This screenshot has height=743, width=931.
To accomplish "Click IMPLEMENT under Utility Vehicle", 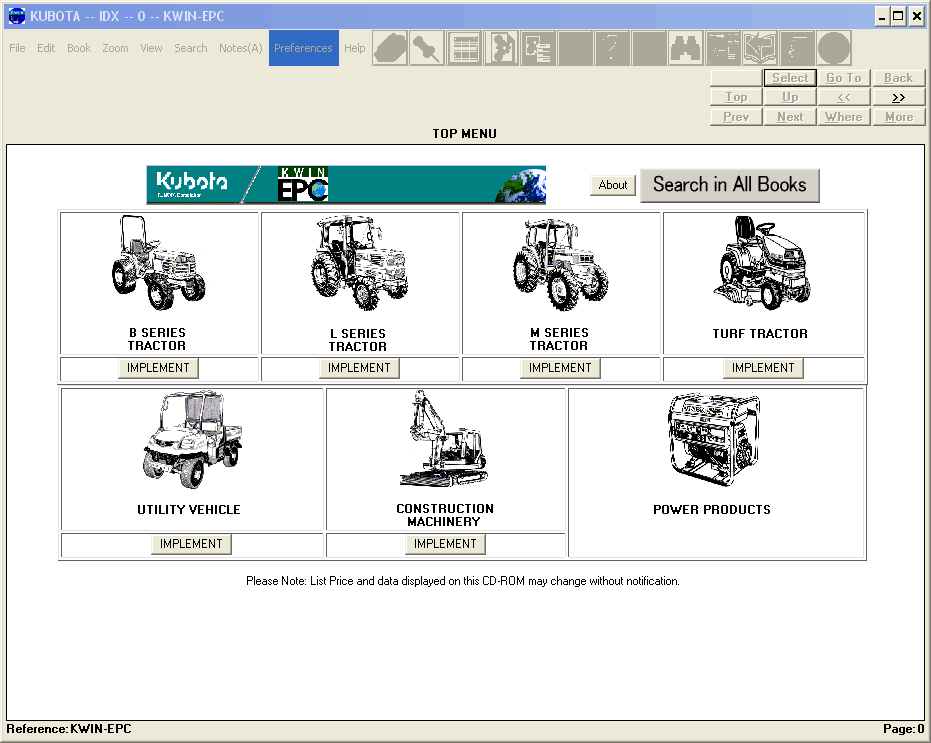I will click(191, 543).
